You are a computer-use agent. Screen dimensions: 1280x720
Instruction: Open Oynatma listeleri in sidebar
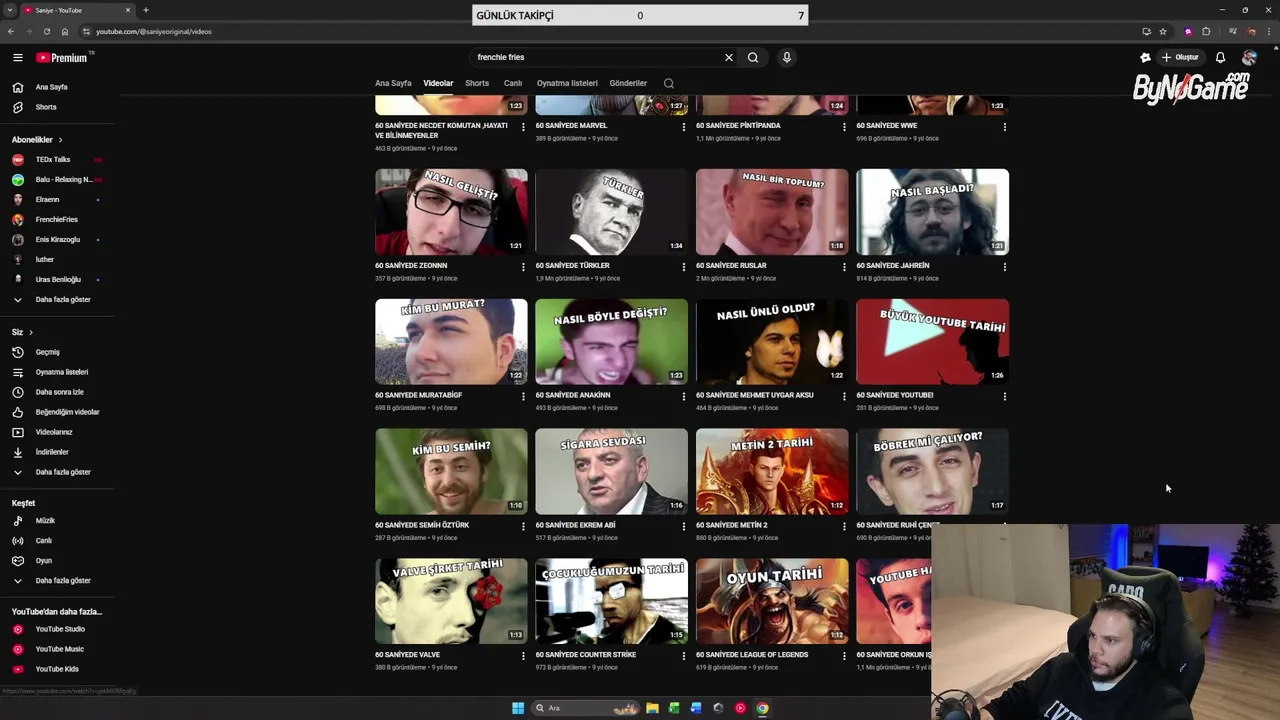tap(61, 372)
